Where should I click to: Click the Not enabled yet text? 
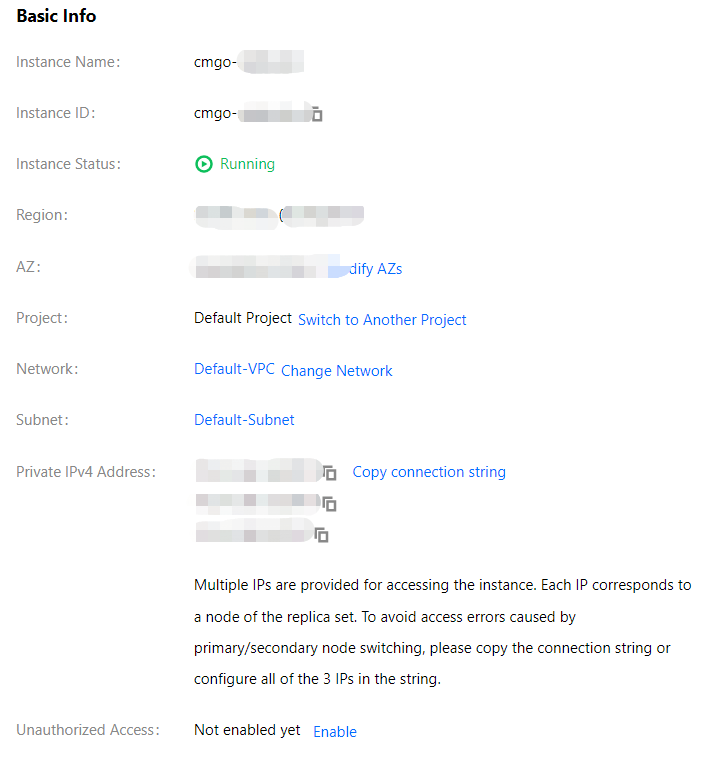(247, 730)
